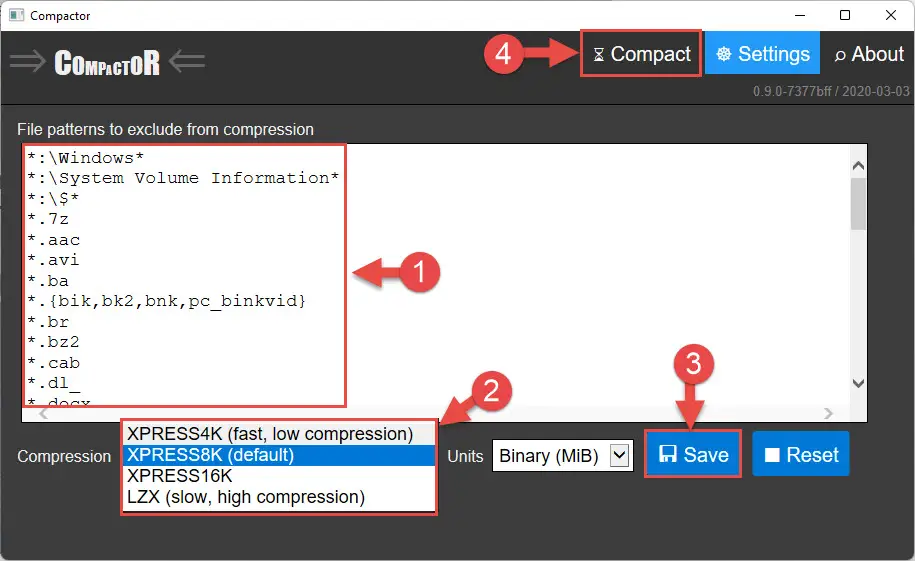915x561 pixels.
Task: Minimize the Compactor window
Action: tap(800, 15)
